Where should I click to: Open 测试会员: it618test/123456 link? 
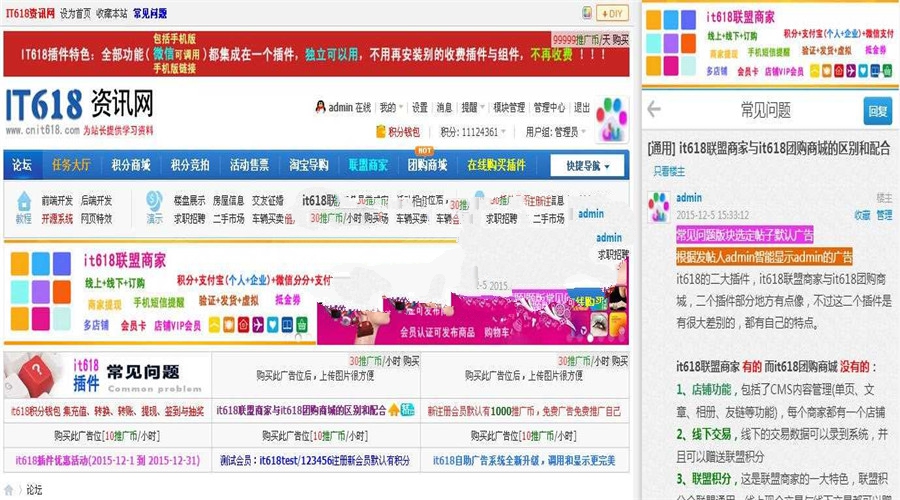point(315,460)
